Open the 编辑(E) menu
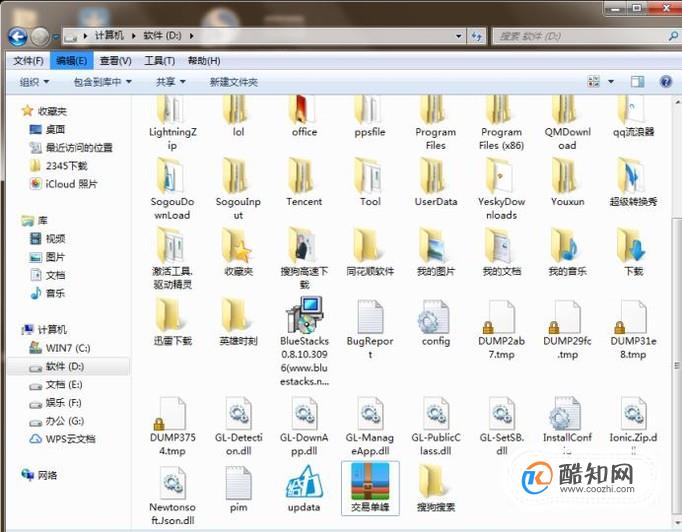 pyautogui.click(x=72, y=61)
